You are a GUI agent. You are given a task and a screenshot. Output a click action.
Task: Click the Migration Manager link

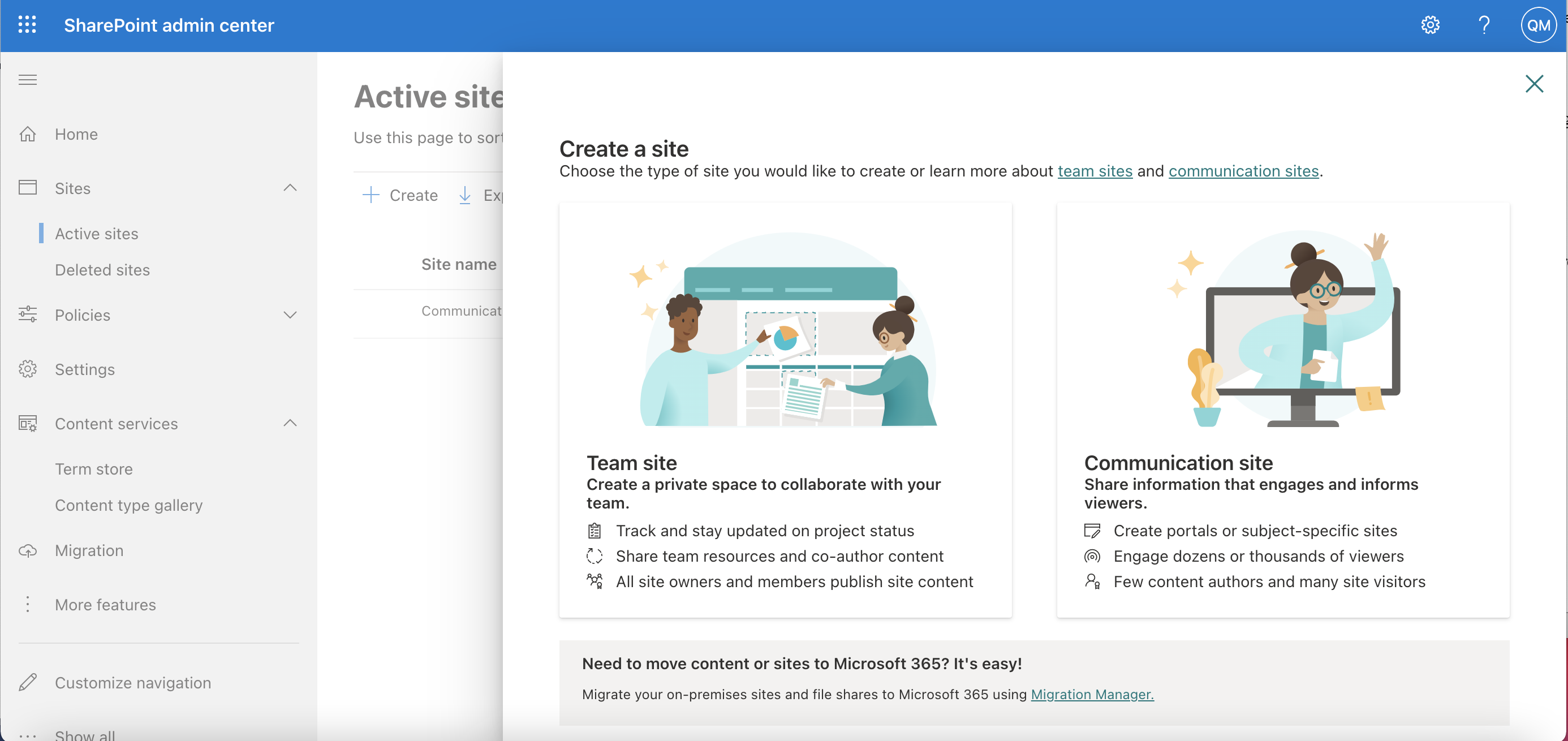(1092, 694)
